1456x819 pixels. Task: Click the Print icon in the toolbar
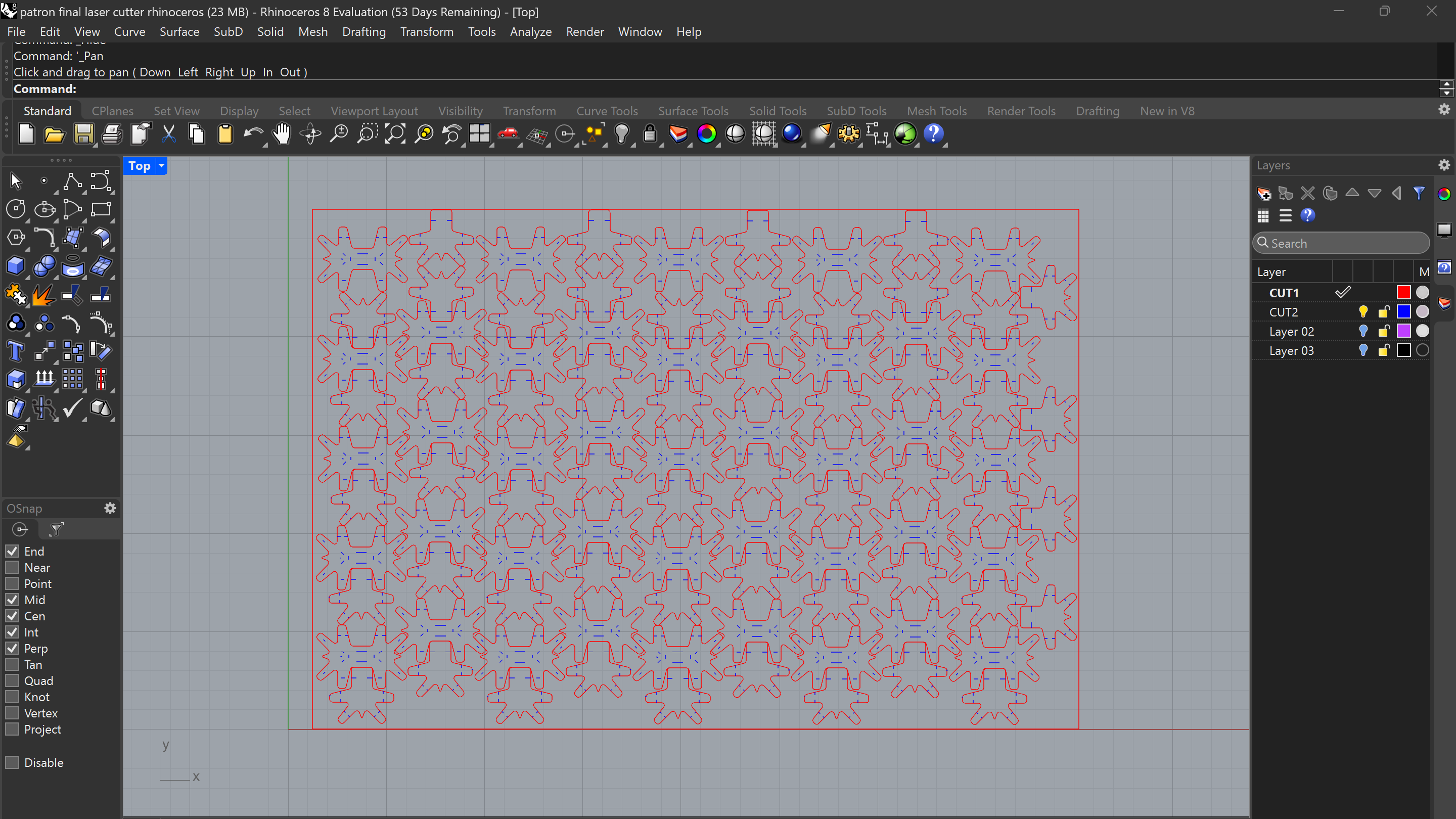[112, 134]
